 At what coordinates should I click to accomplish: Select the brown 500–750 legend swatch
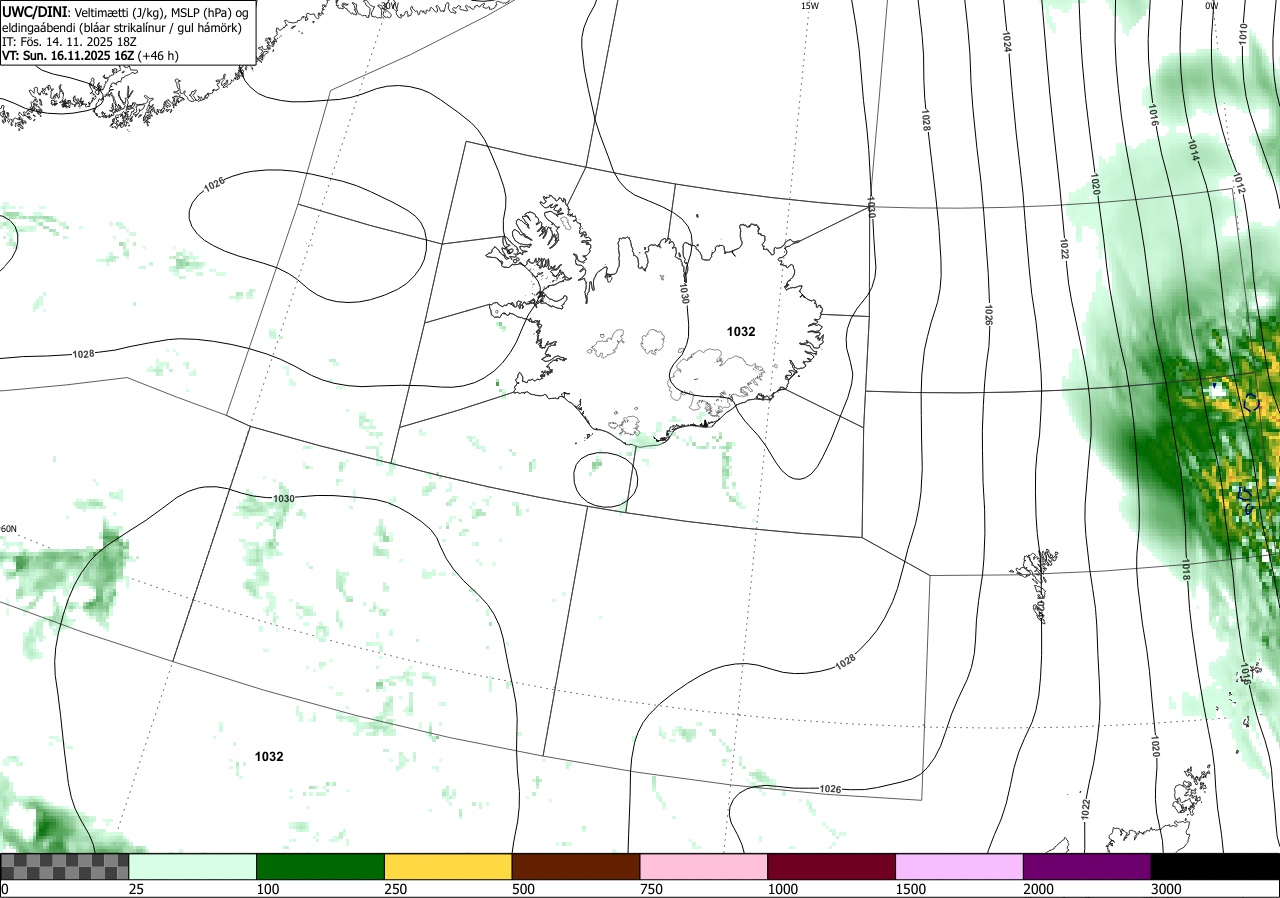point(576,866)
